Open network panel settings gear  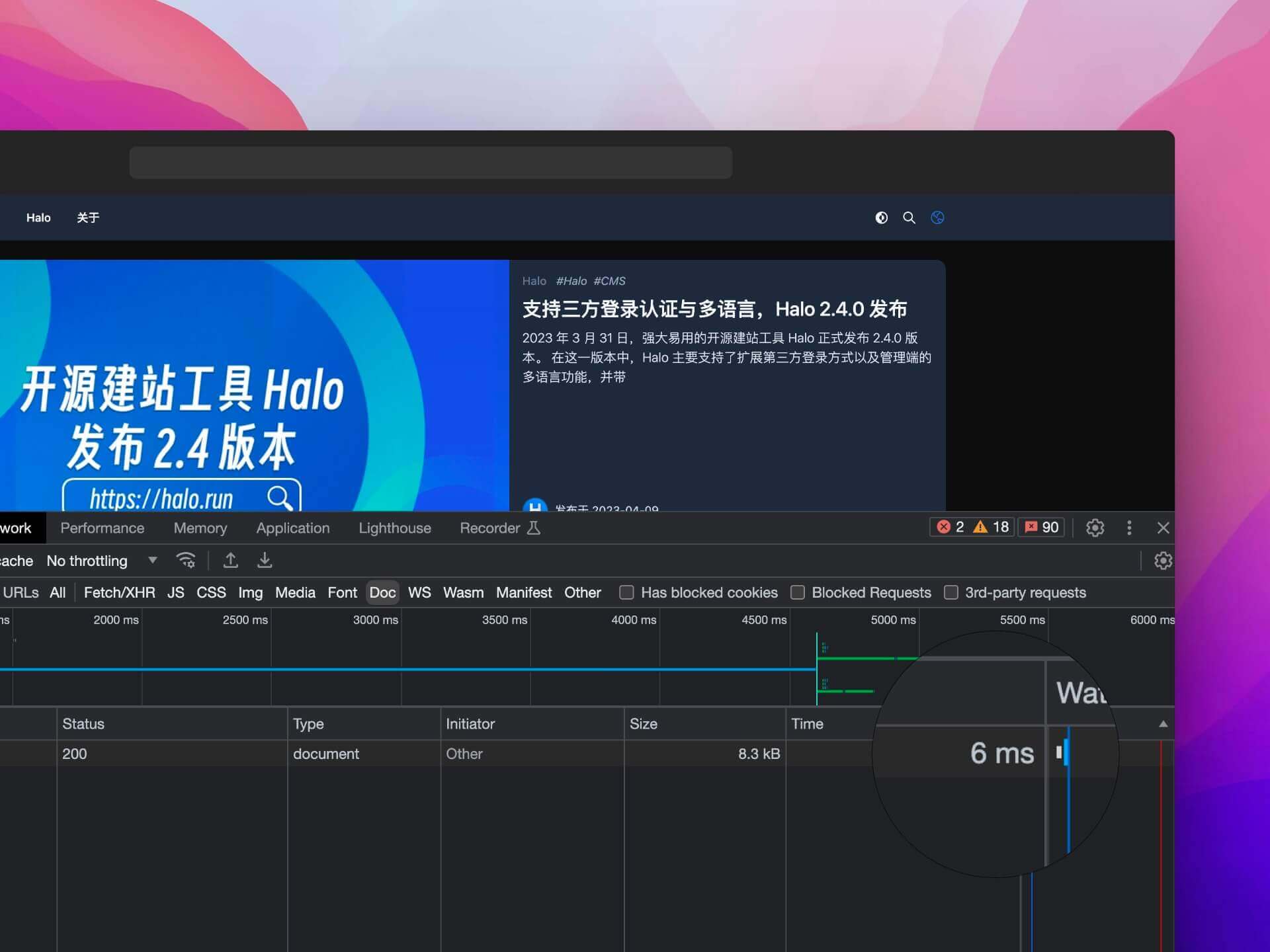coord(1162,561)
